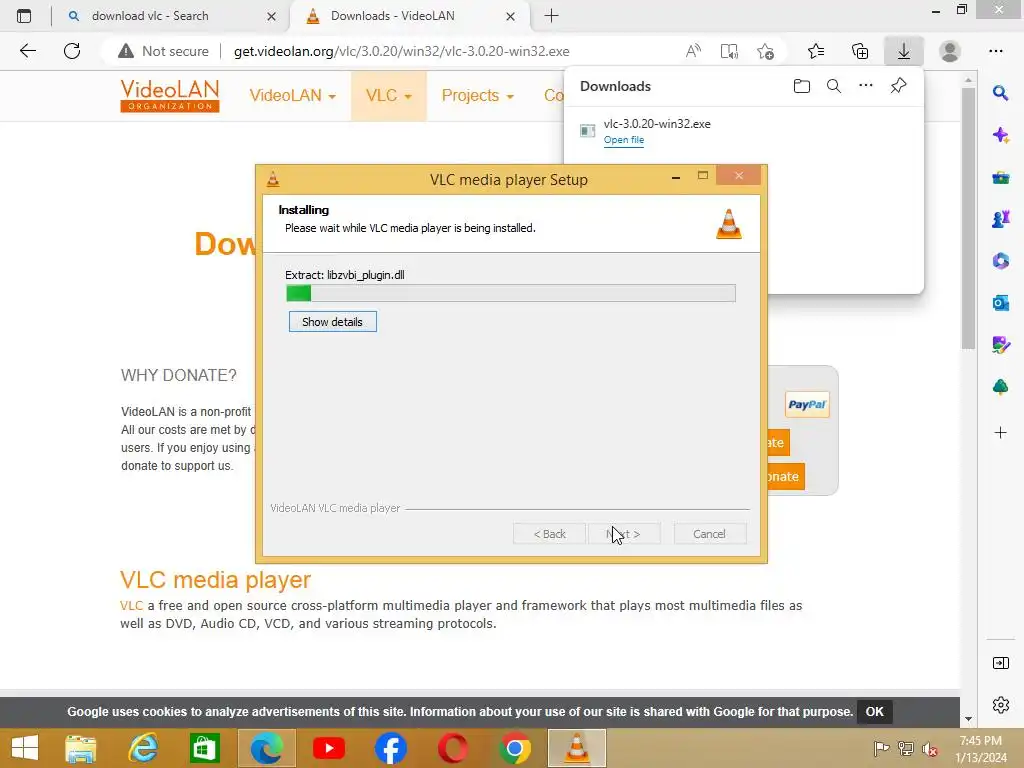
Task: Open a new browser tab
Action: [552, 16]
